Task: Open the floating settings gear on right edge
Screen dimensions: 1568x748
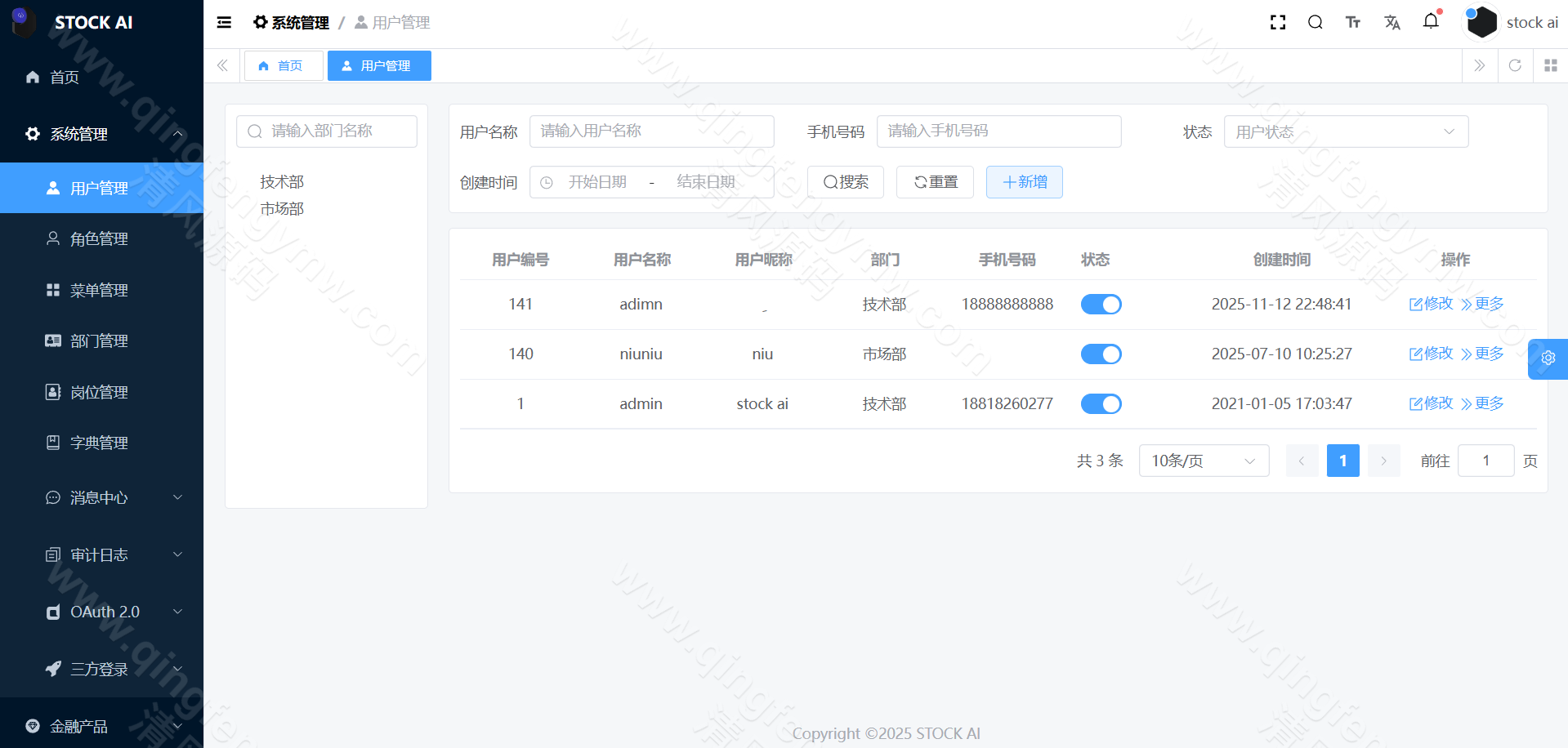Action: 1548,358
